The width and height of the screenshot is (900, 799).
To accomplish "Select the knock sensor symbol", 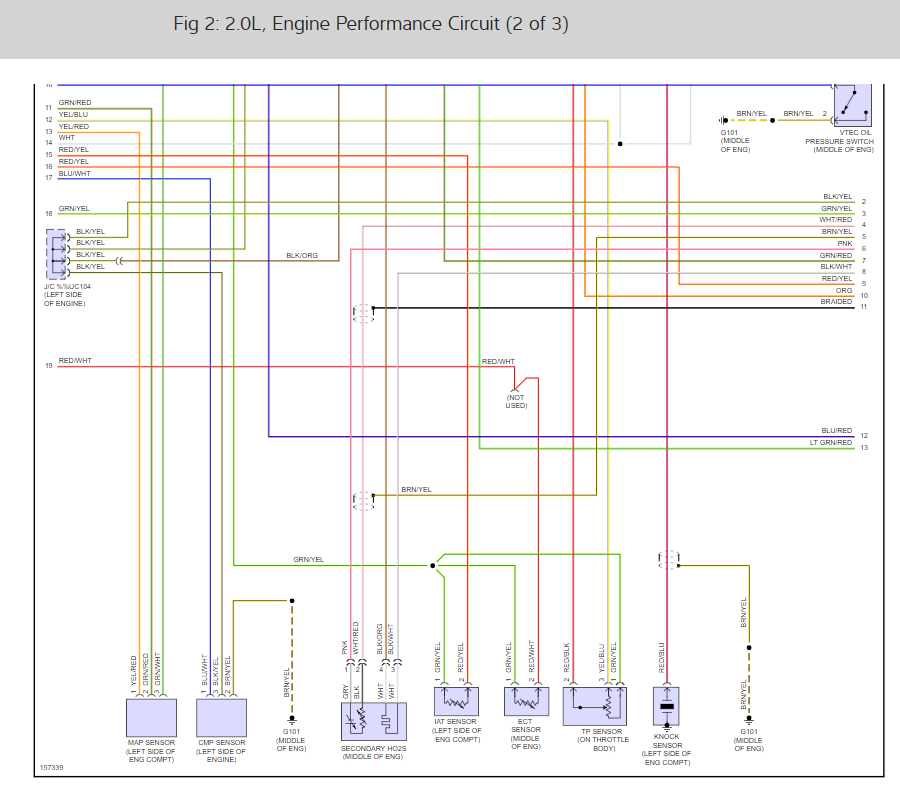I will point(666,707).
